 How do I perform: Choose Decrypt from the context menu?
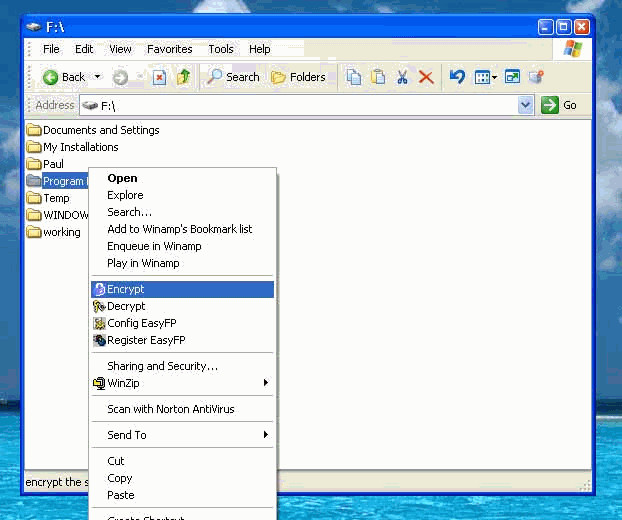point(182,306)
